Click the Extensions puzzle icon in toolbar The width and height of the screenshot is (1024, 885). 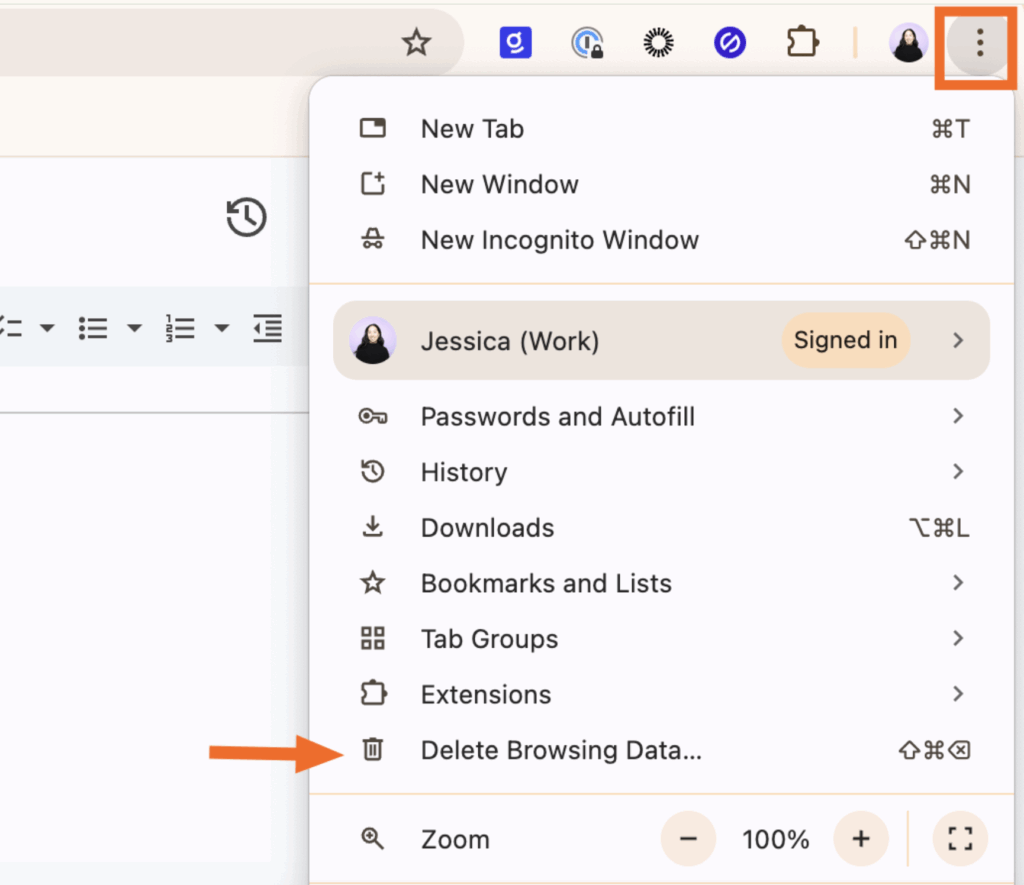pyautogui.click(x=801, y=42)
